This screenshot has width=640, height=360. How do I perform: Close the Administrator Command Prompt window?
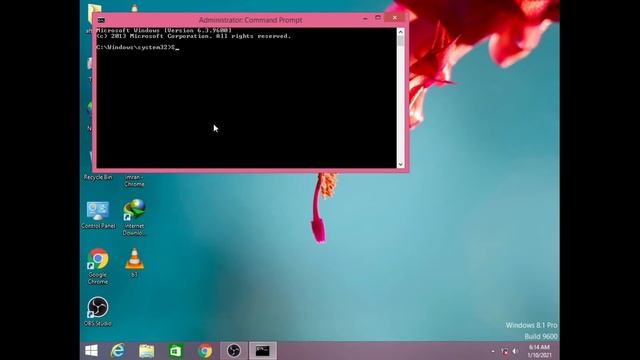395,18
